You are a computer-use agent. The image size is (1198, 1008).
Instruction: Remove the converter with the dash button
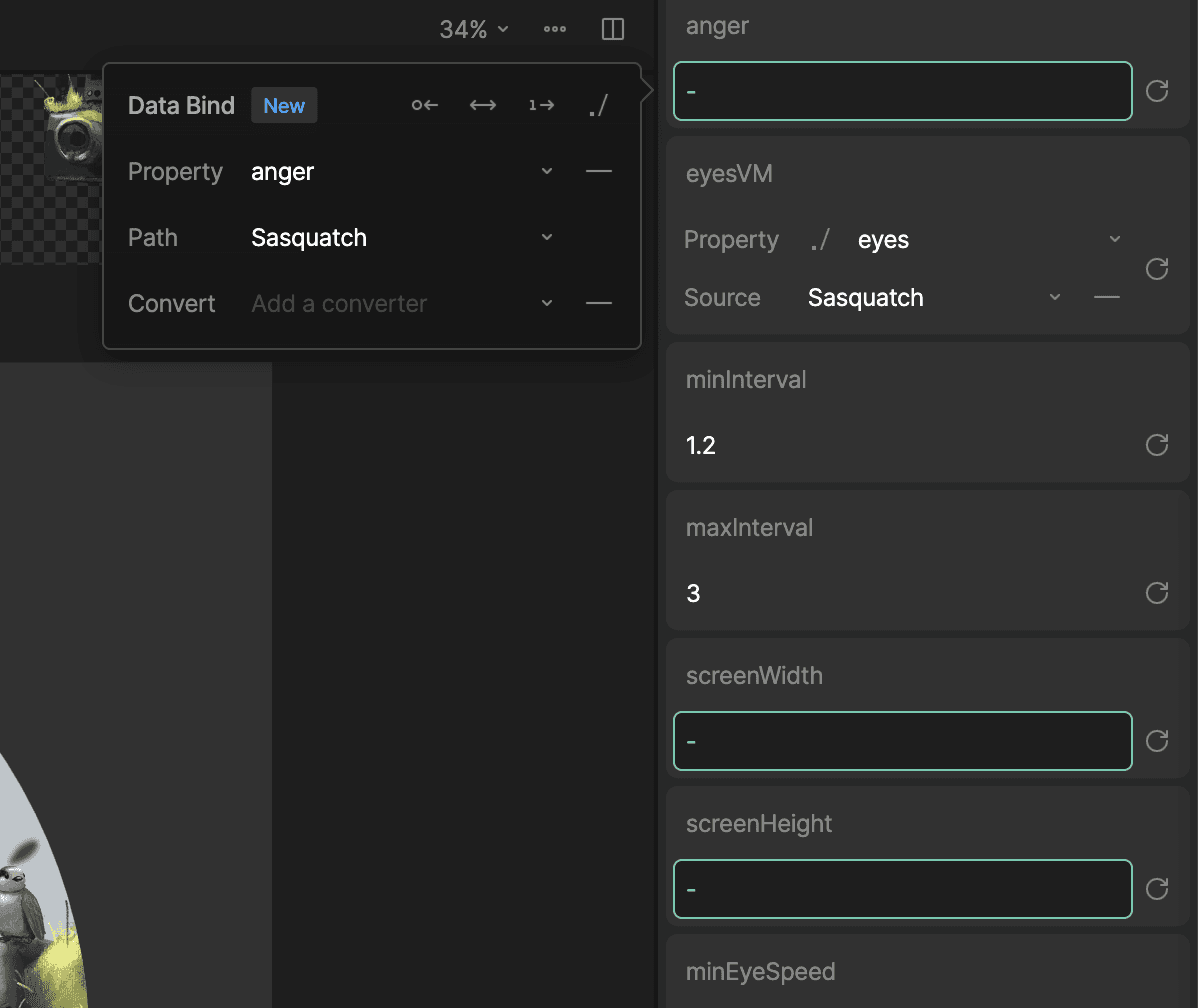pyautogui.click(x=598, y=303)
